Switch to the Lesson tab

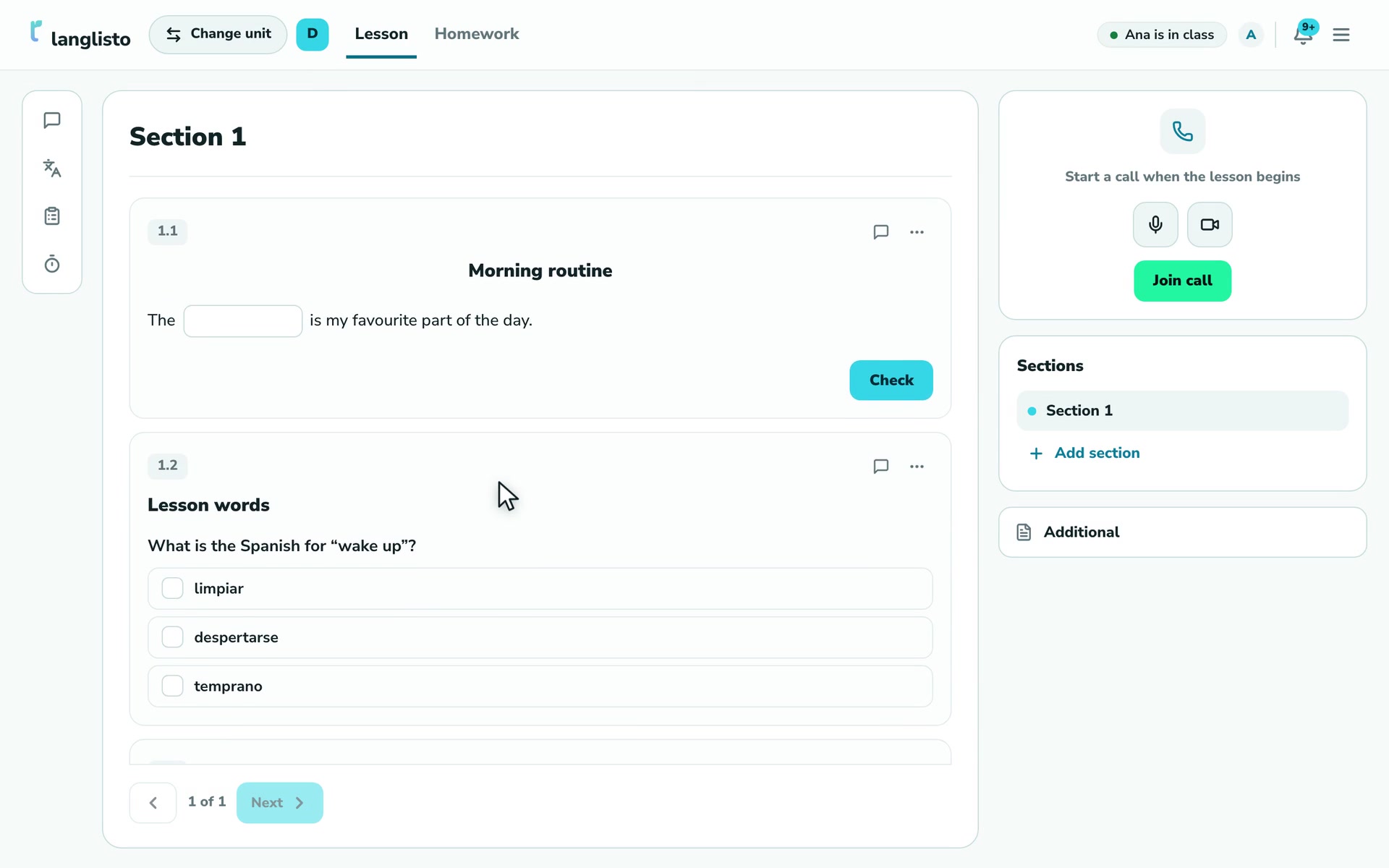(381, 34)
